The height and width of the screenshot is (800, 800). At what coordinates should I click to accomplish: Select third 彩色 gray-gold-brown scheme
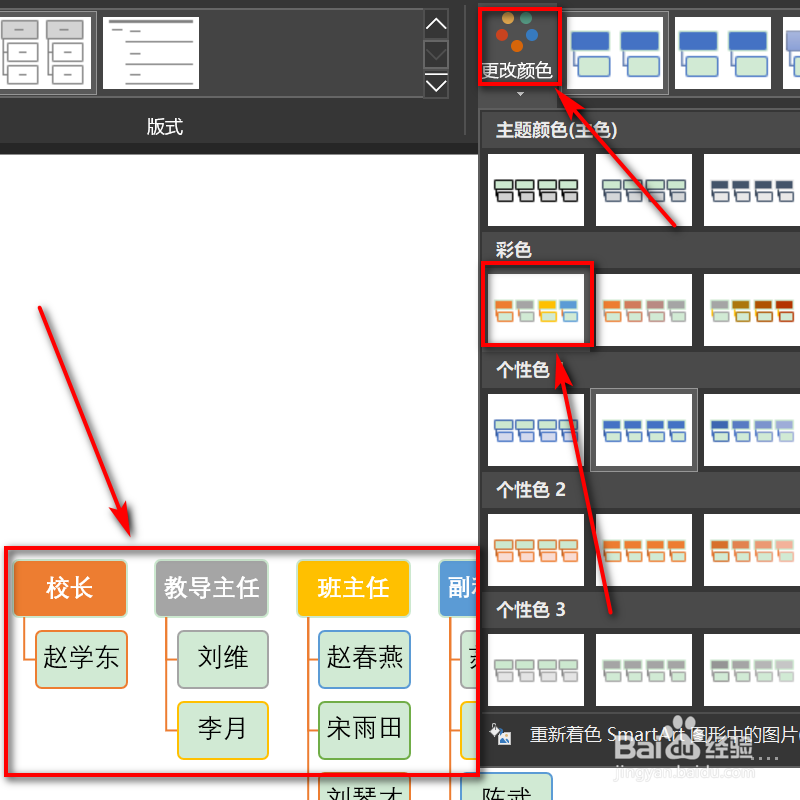(x=752, y=310)
